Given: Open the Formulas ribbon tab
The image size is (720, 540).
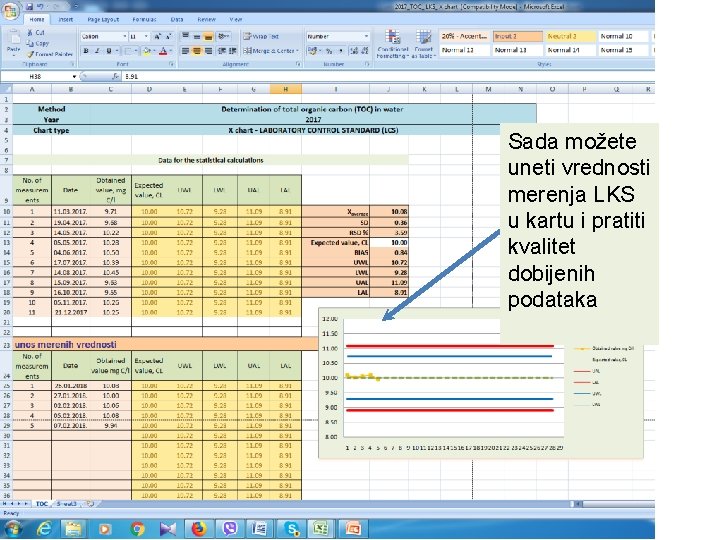Looking at the screenshot, I should (x=144, y=20).
